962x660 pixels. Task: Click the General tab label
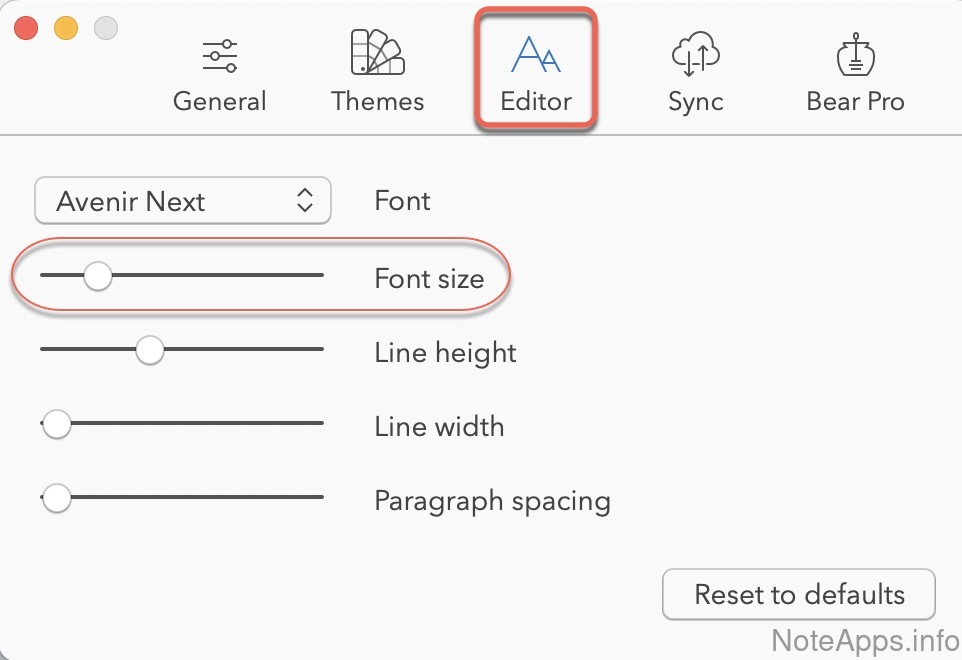pyautogui.click(x=219, y=101)
